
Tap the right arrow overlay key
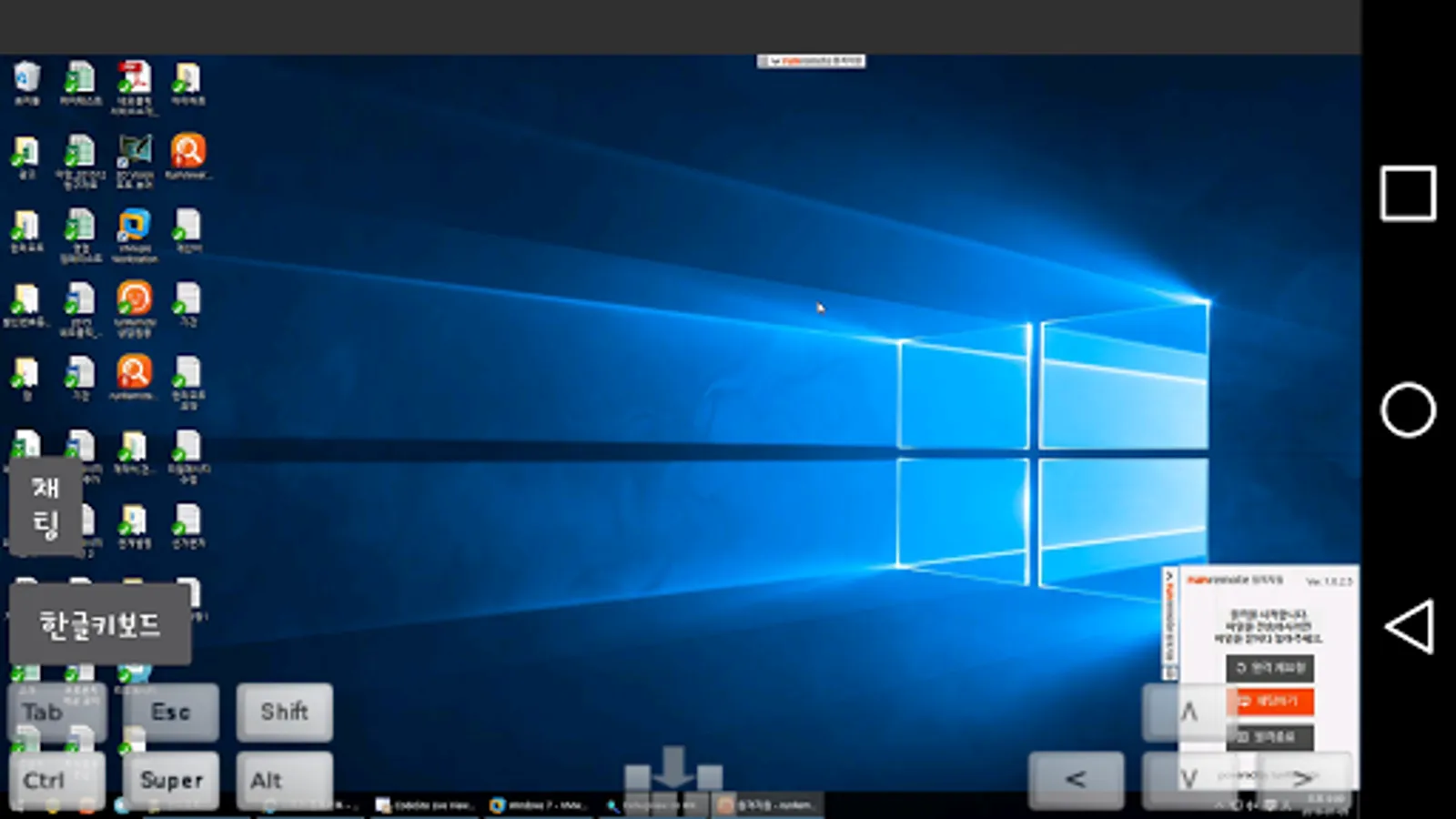pyautogui.click(x=1303, y=780)
